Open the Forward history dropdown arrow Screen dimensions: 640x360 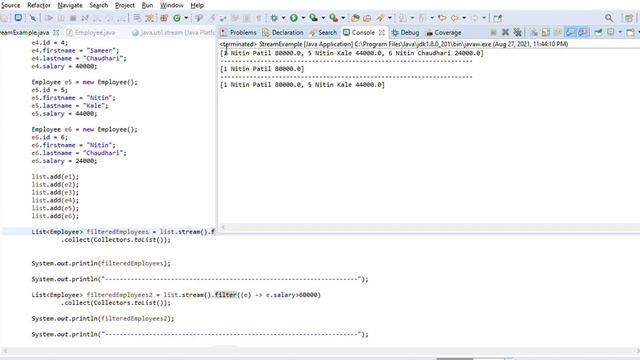(x=484, y=18)
